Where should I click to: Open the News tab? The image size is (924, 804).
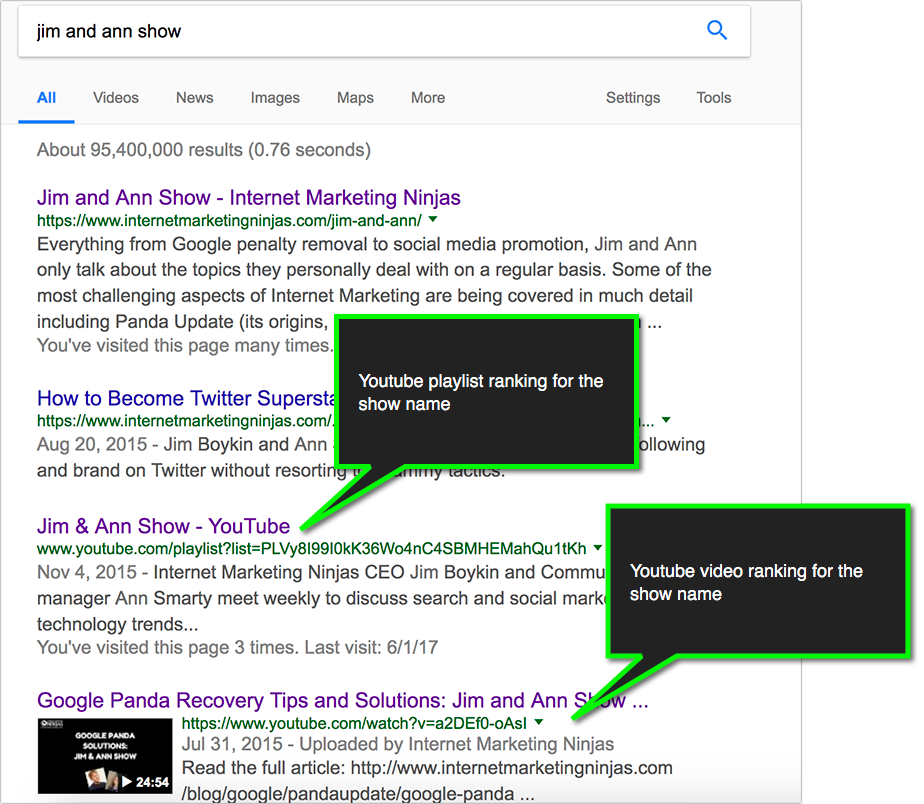(194, 98)
